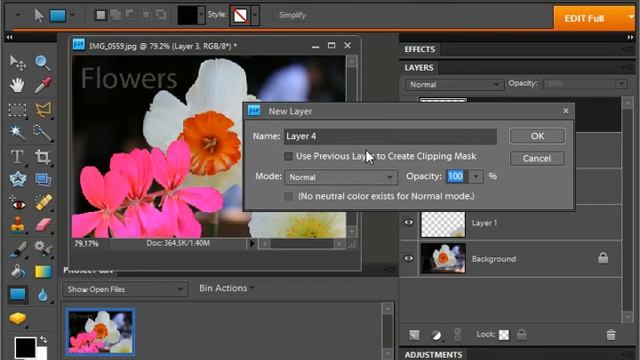This screenshot has width=640, height=360.
Task: Create adjustment layer half-circle icon
Action: [x=436, y=335]
